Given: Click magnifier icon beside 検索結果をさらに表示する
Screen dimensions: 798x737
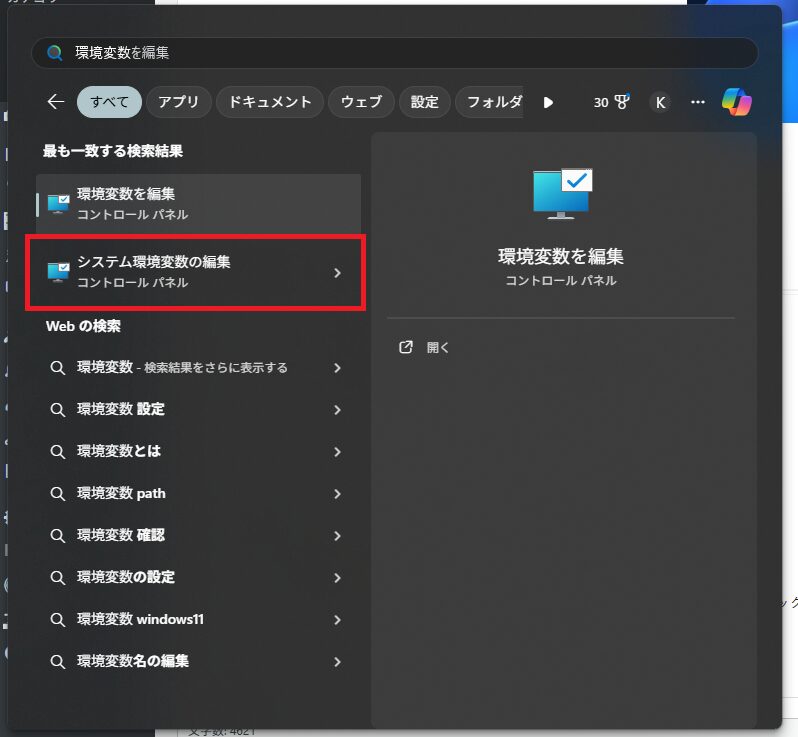Looking at the screenshot, I should point(58,367).
